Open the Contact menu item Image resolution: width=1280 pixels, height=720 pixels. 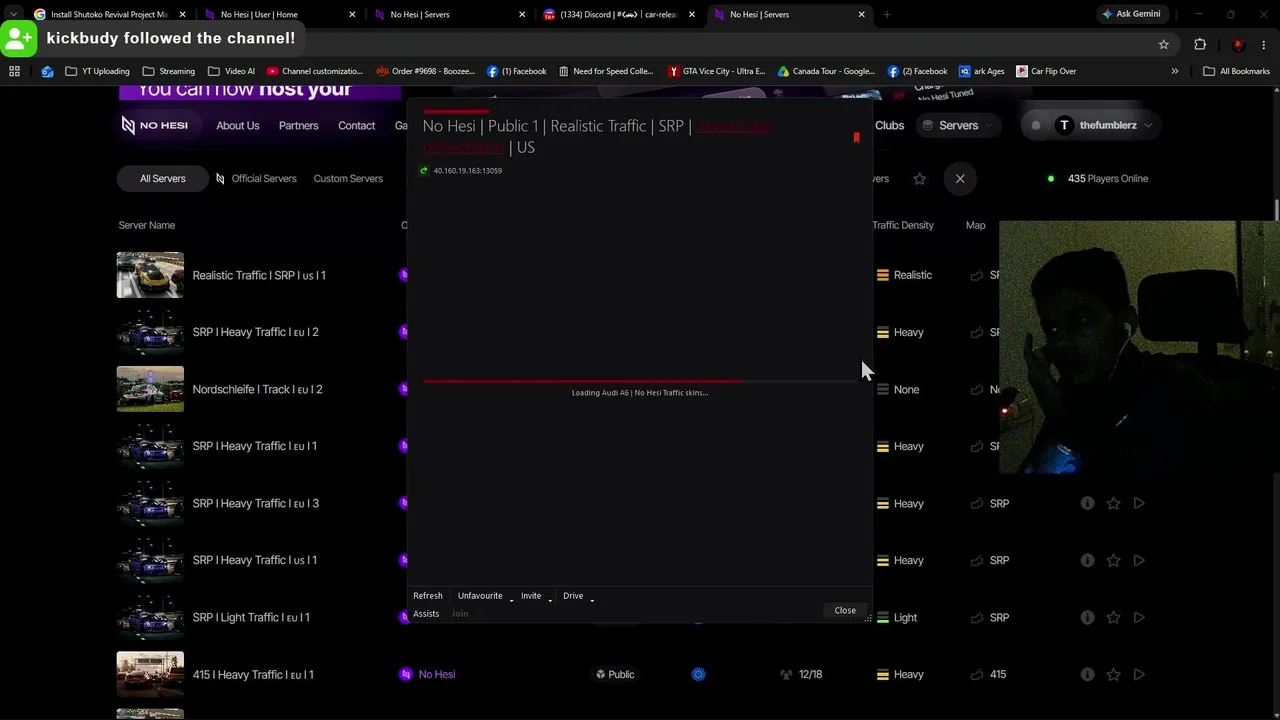[356, 125]
